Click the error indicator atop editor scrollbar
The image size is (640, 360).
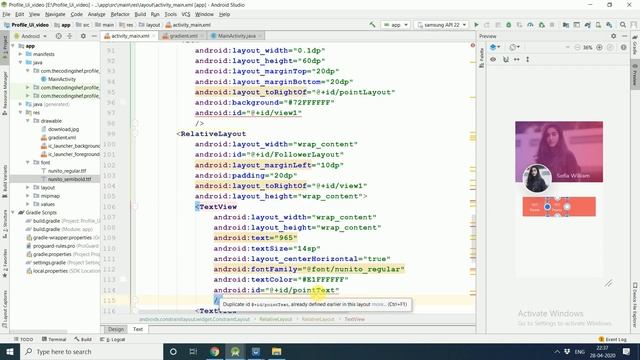pyautogui.click(x=473, y=45)
